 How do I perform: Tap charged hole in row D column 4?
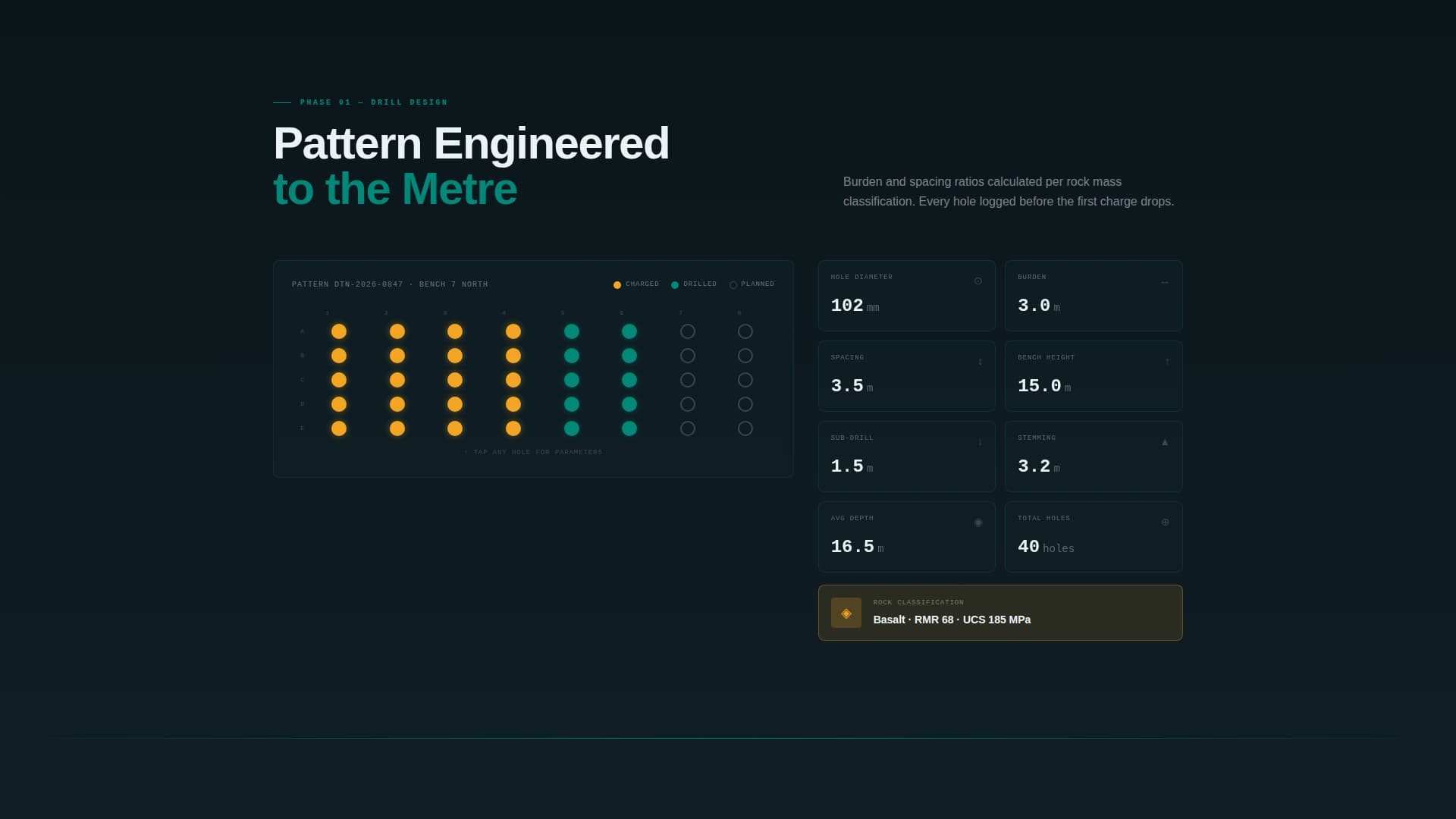coord(513,404)
